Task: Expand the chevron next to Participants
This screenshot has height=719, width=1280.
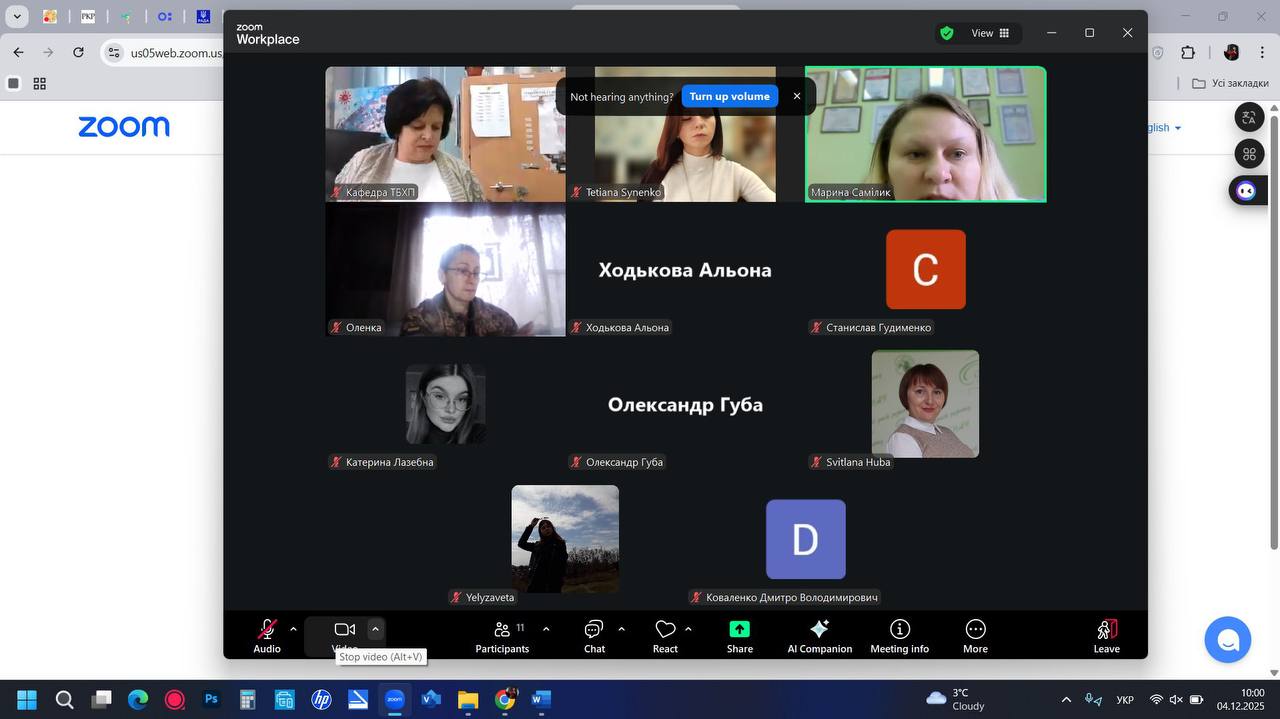Action: click(x=546, y=629)
